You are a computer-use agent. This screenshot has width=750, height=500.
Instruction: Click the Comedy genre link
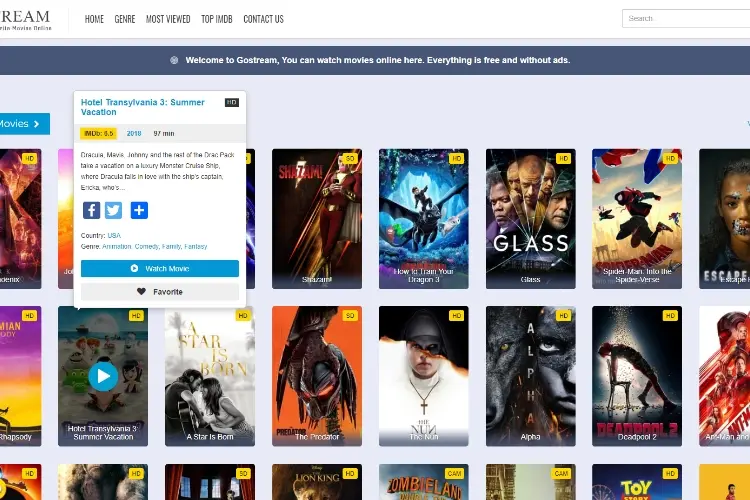pyautogui.click(x=147, y=246)
